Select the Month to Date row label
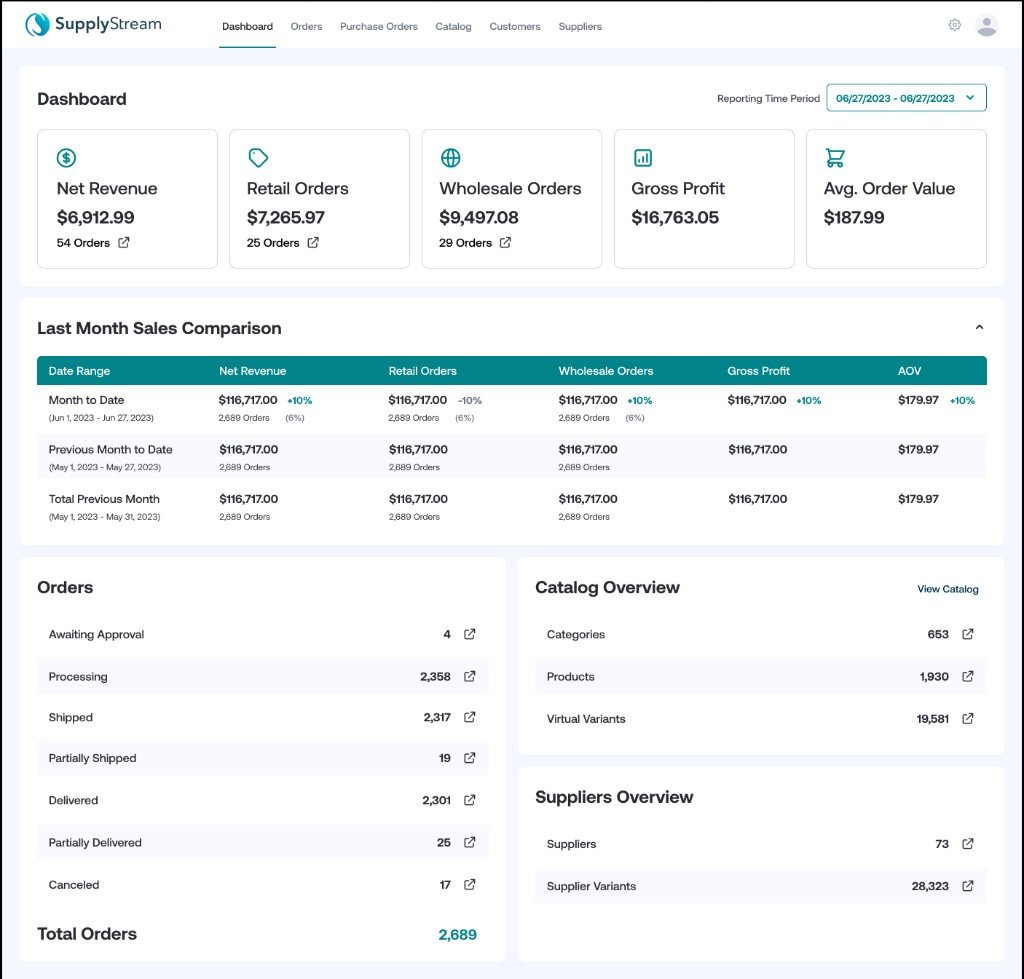The height and width of the screenshot is (979, 1024). click(x=86, y=400)
